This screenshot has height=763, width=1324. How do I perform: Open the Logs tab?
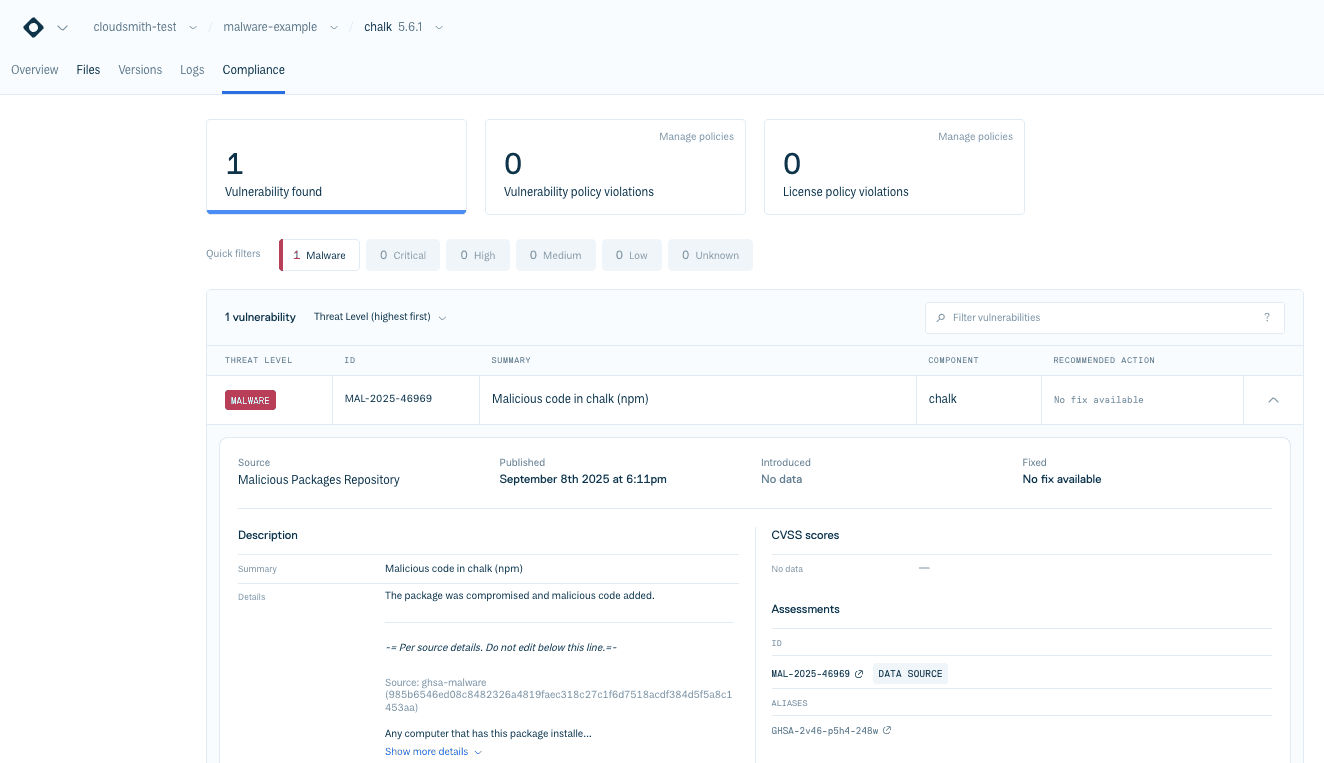[x=192, y=70]
